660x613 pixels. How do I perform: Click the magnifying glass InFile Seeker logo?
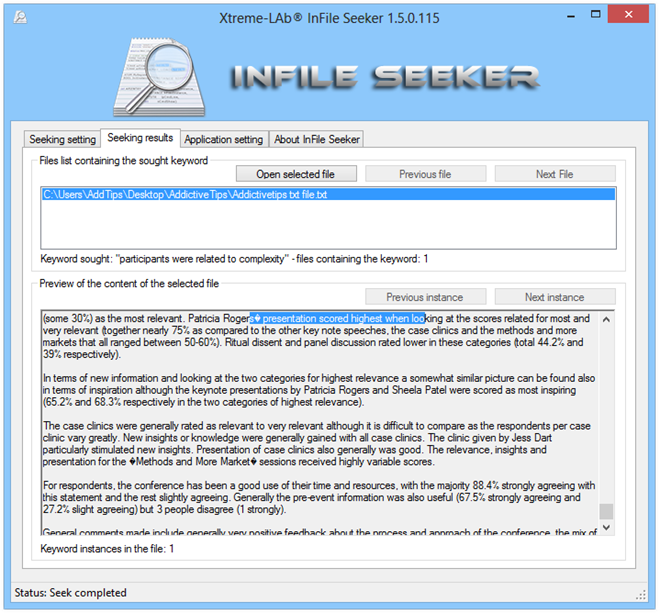click(x=159, y=77)
